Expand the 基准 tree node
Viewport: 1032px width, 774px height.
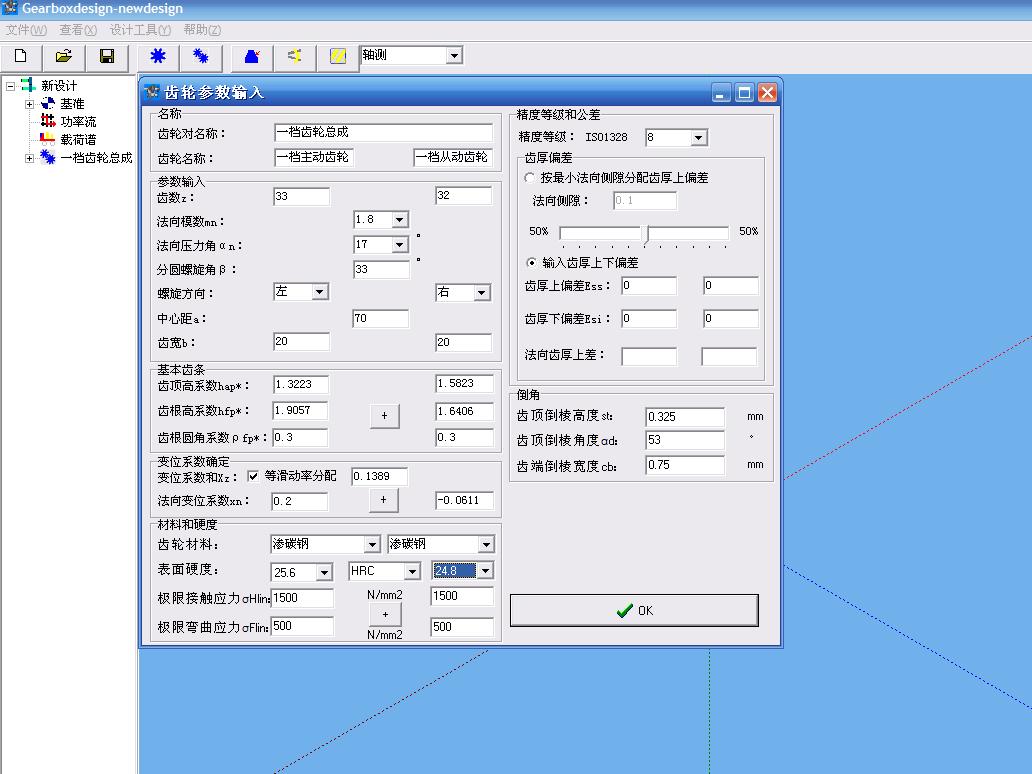pyautogui.click(x=30, y=104)
